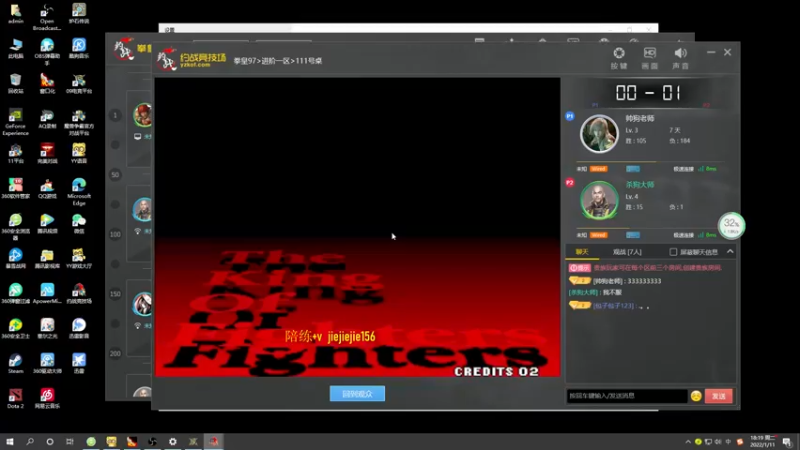
Task: Open the YY语音 desktop icon
Action: tap(79, 154)
